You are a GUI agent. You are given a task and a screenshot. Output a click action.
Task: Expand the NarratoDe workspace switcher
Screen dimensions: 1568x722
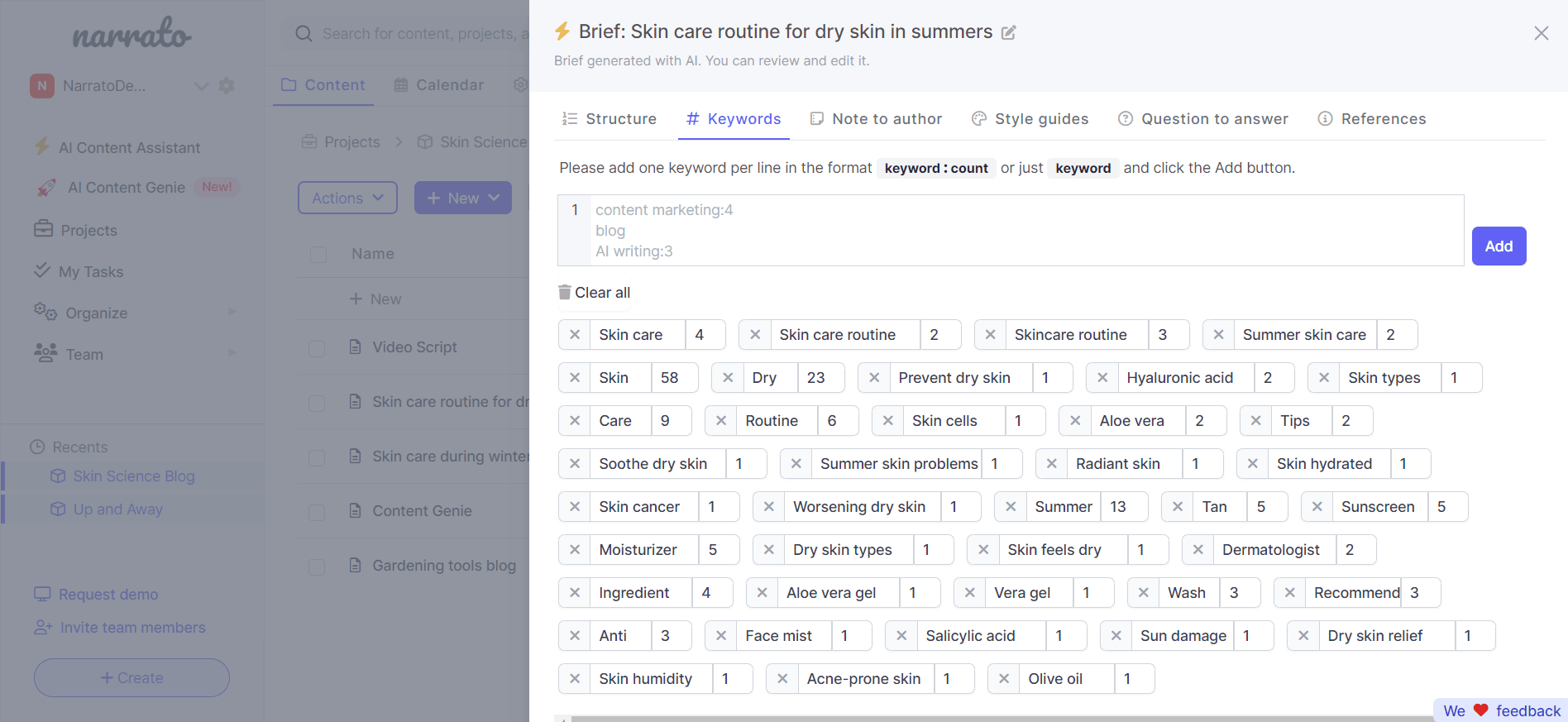coord(201,86)
